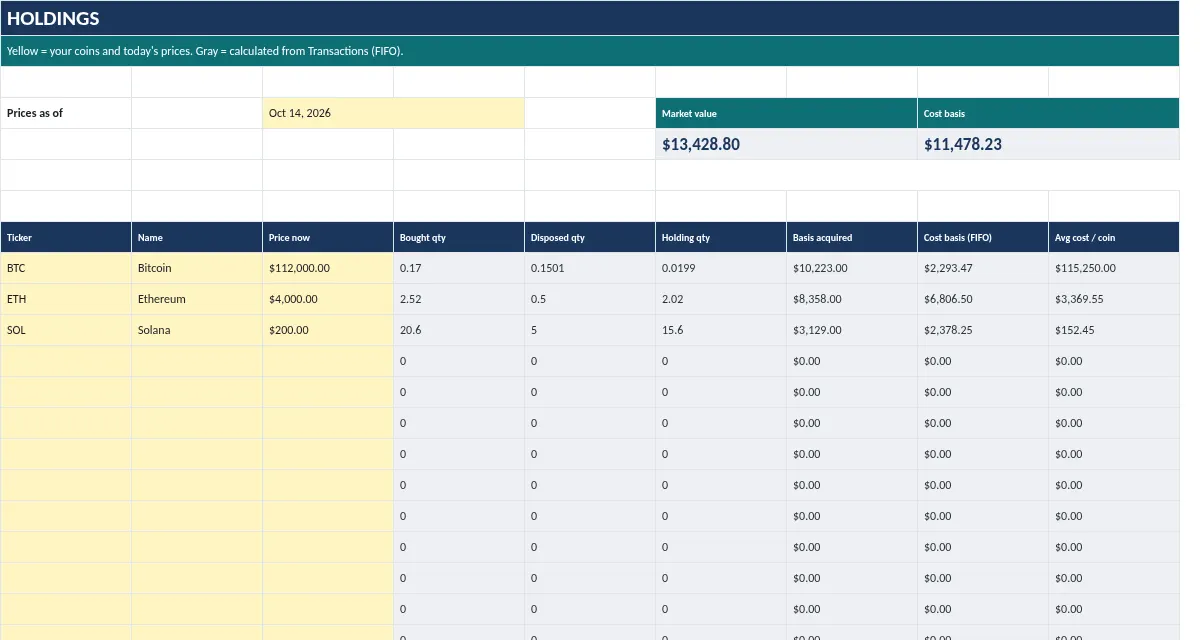Select the 'Prices as of' label

click(x=66, y=113)
